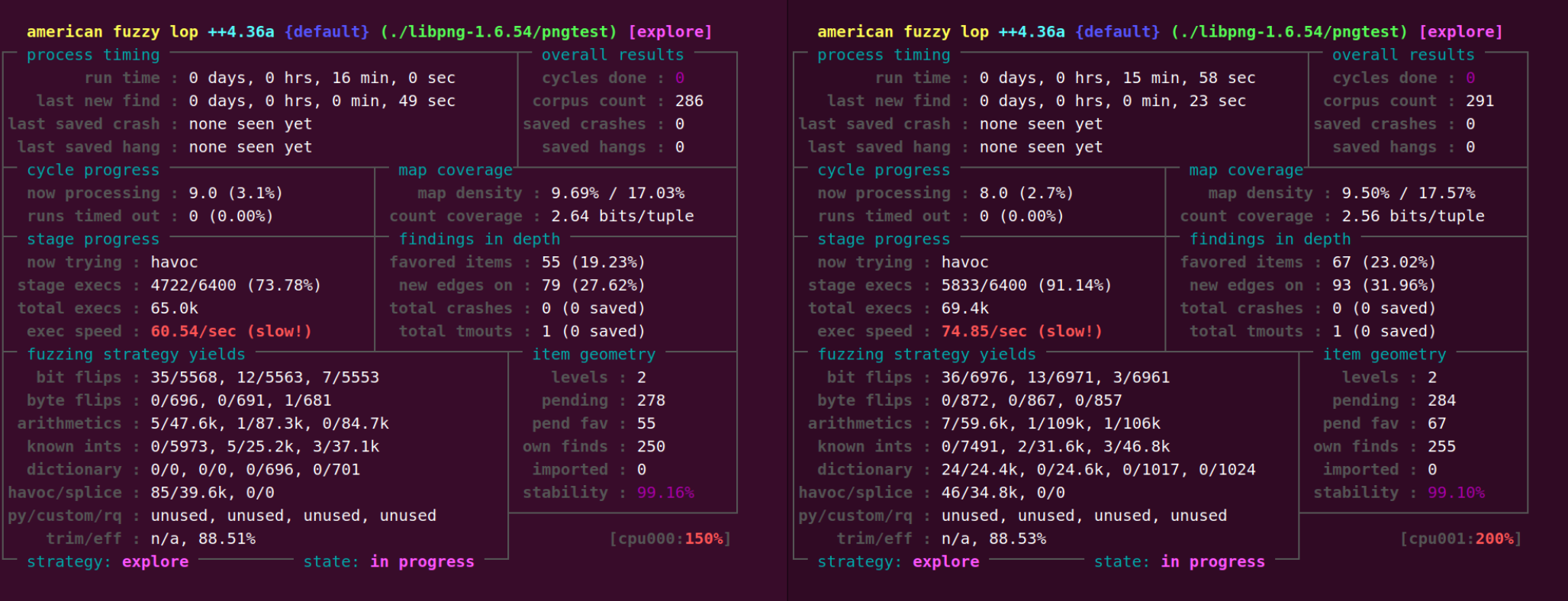The image size is (1568, 601).
Task: Select stage execs 4722/6400 (73.78%)
Action: click(236, 285)
